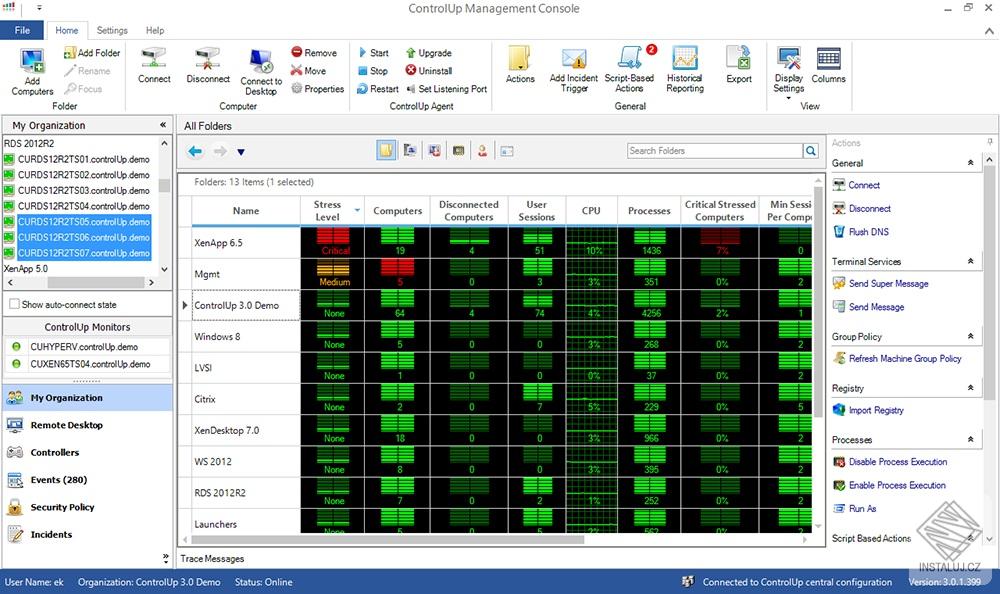Expand the ControlUp 3.0 Demo folder row
This screenshot has width=1000, height=594.
click(183, 305)
